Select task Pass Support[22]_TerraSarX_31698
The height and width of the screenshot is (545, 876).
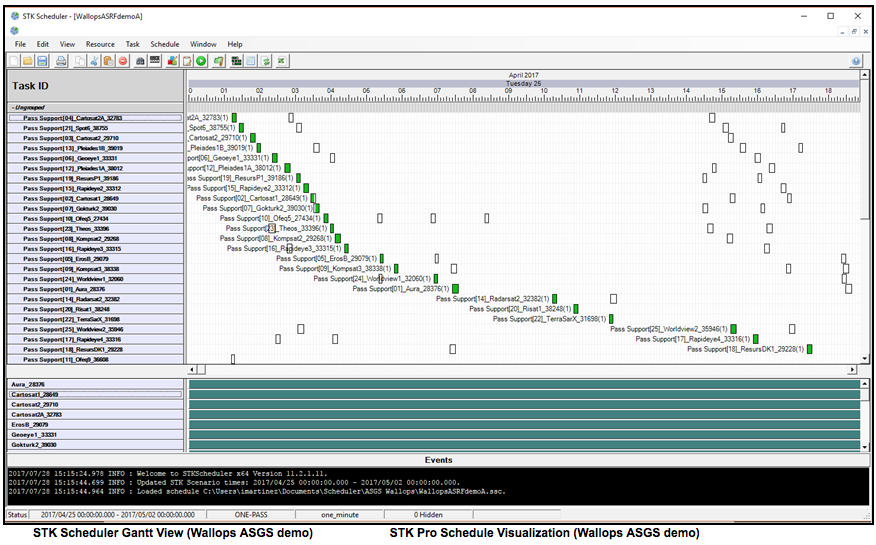[96, 319]
